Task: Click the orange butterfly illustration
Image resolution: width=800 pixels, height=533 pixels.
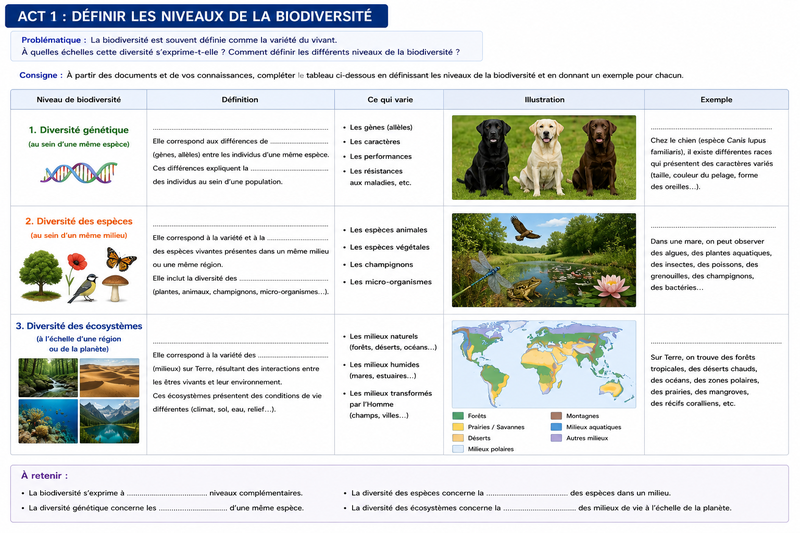Action: click(x=121, y=259)
